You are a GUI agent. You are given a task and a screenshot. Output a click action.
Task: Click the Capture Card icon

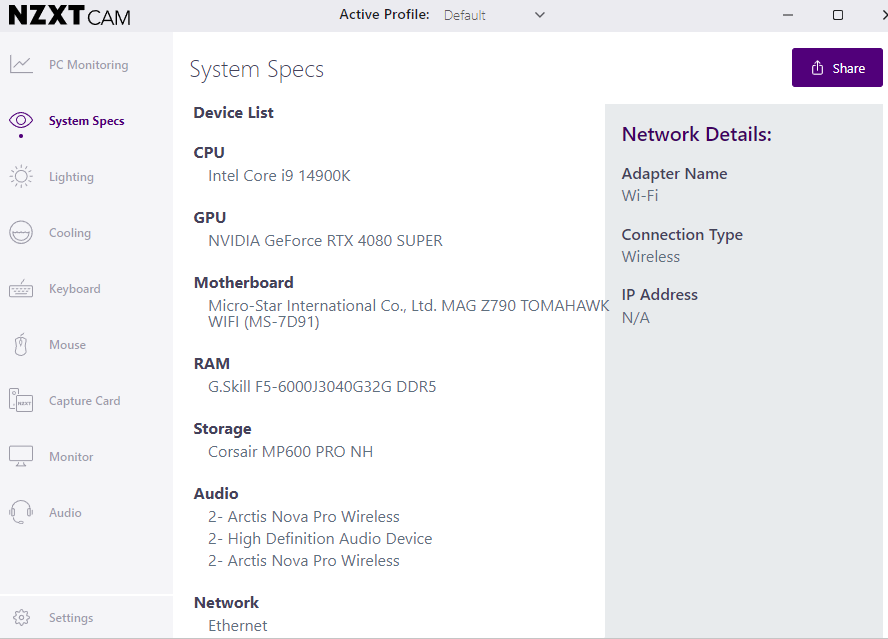click(21, 401)
